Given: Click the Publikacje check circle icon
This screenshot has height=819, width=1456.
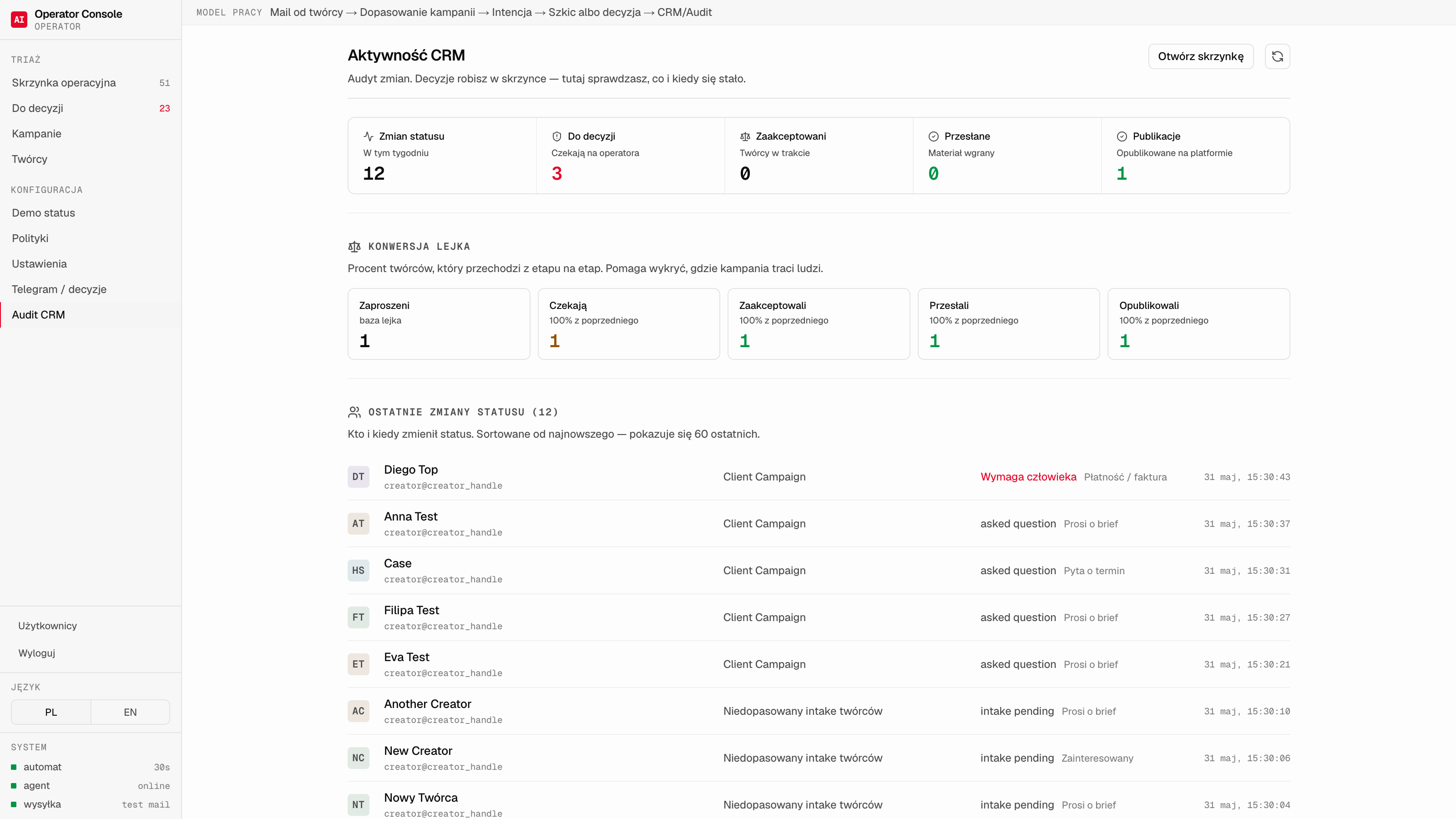Looking at the screenshot, I should coord(1122,136).
